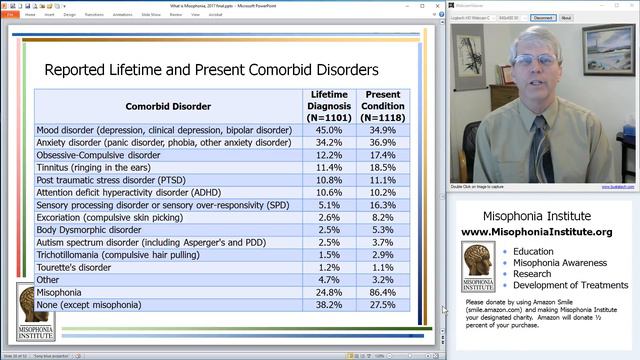
Task: Click the webcam video image
Action: coord(542,104)
